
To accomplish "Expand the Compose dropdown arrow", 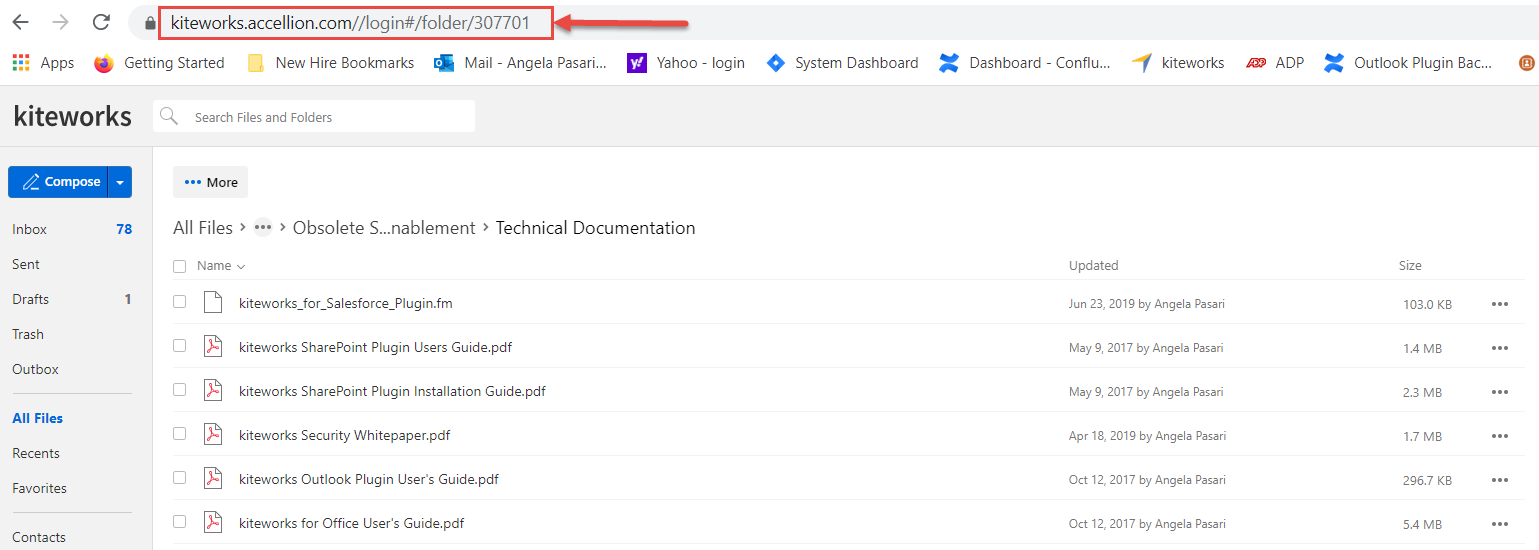I will pyautogui.click(x=120, y=182).
